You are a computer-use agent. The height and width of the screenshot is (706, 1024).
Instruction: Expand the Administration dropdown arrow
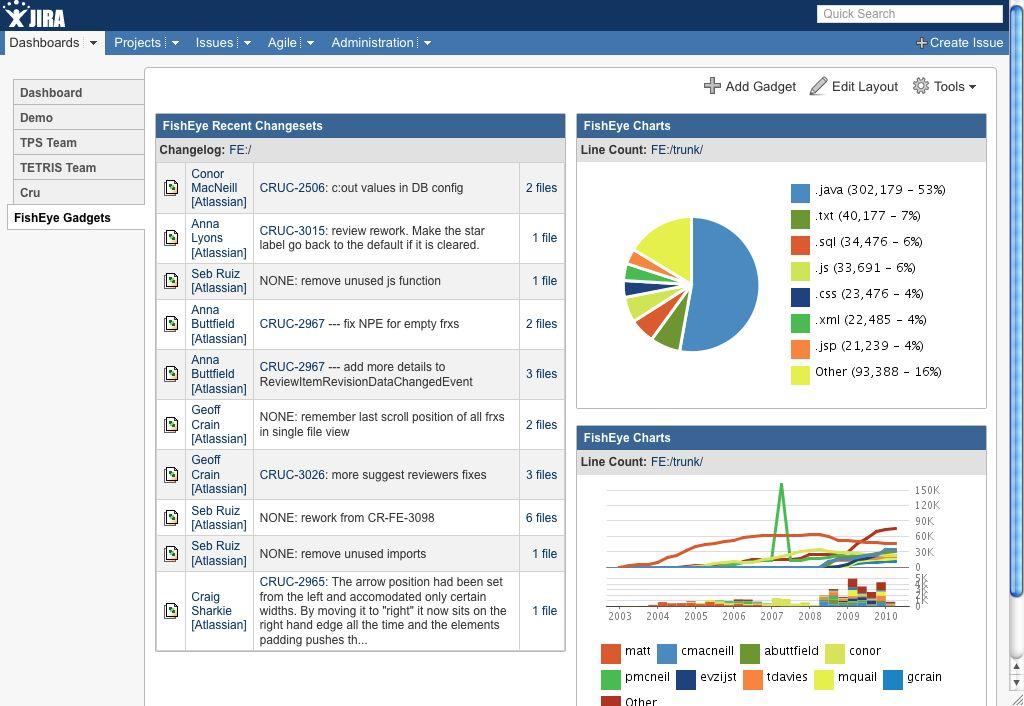(x=427, y=43)
